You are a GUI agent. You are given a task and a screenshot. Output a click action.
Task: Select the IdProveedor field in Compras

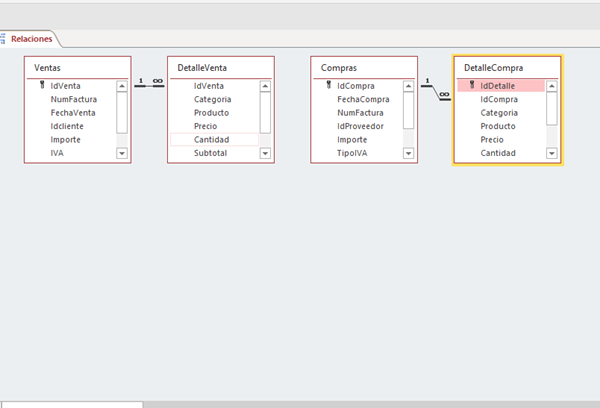[361, 126]
